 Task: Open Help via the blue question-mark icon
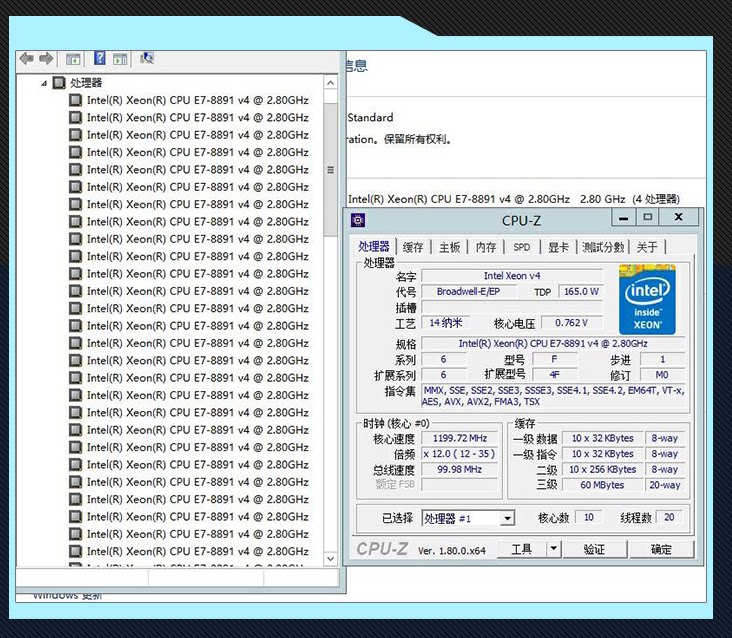tap(99, 58)
